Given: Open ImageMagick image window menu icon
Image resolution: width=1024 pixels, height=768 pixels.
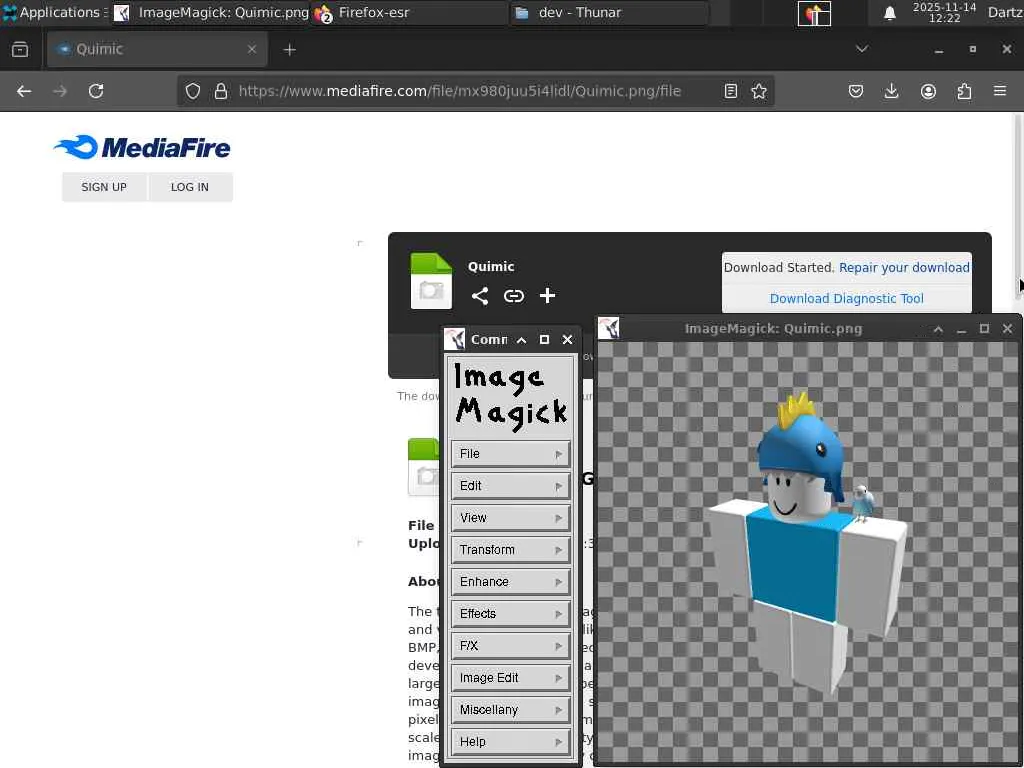Looking at the screenshot, I should pos(609,328).
